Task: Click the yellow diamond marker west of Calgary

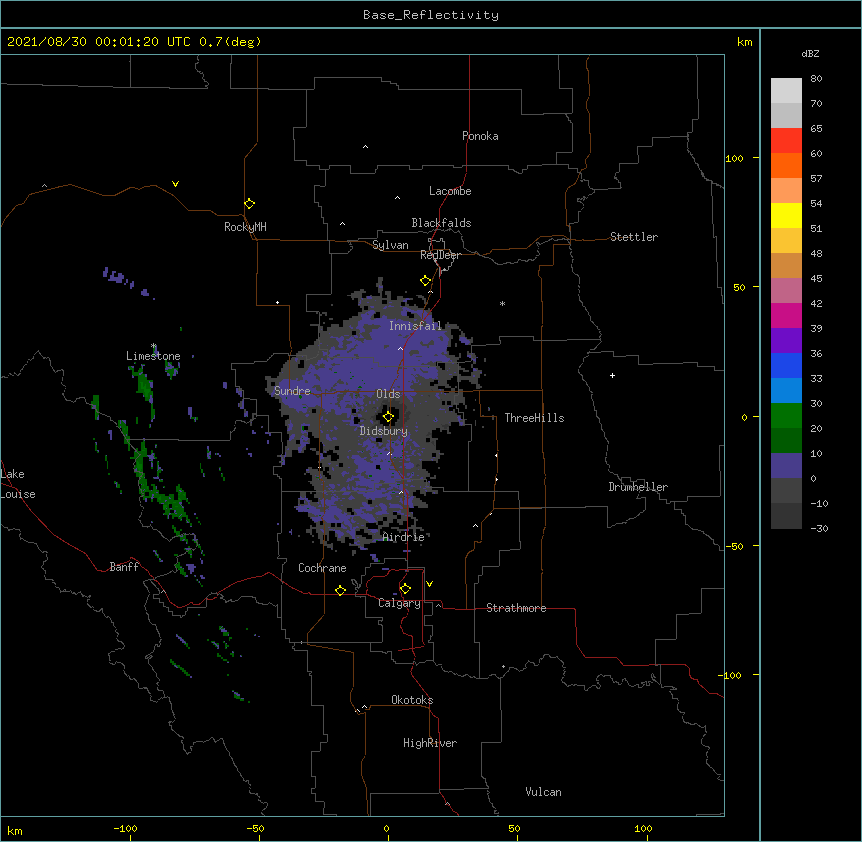Action: coord(340,590)
